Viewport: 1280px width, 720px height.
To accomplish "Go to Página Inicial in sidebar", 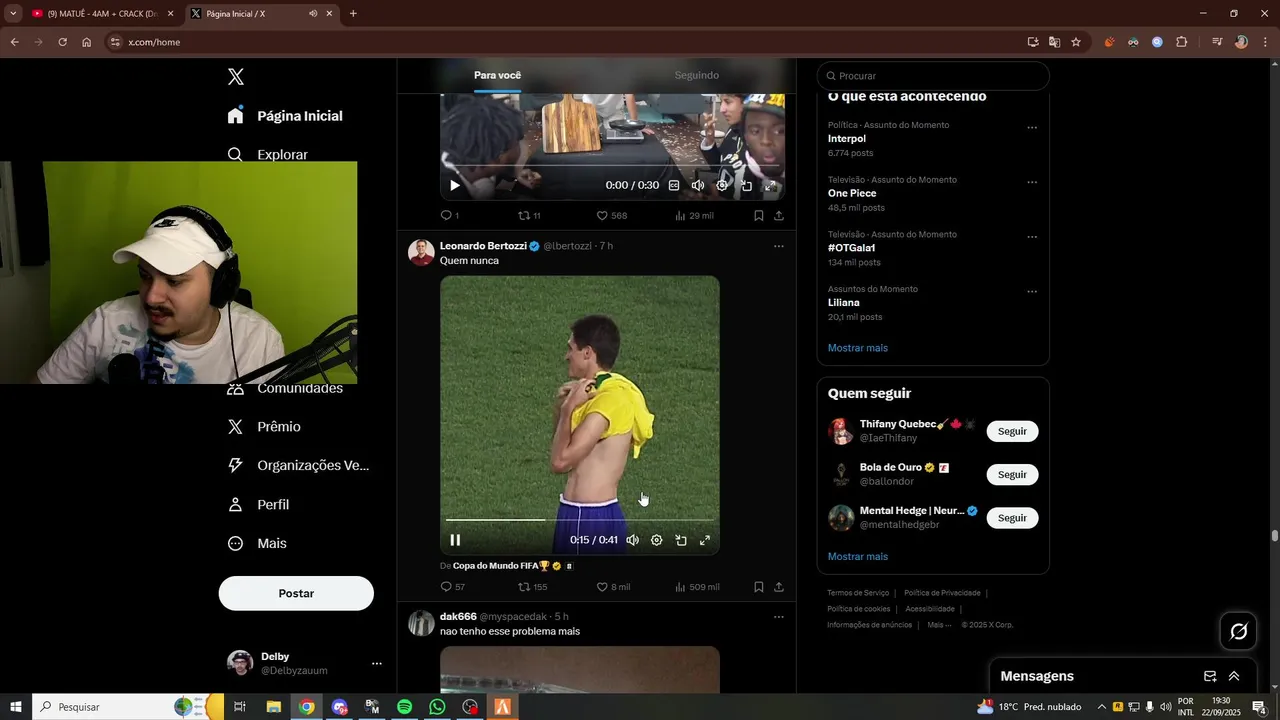I will (285, 116).
